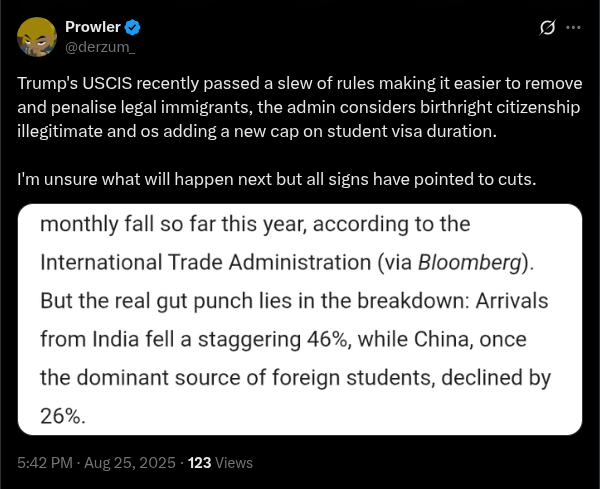The height and width of the screenshot is (489, 600).
Task: Click the 26% figure at image bottom
Action: [60, 416]
